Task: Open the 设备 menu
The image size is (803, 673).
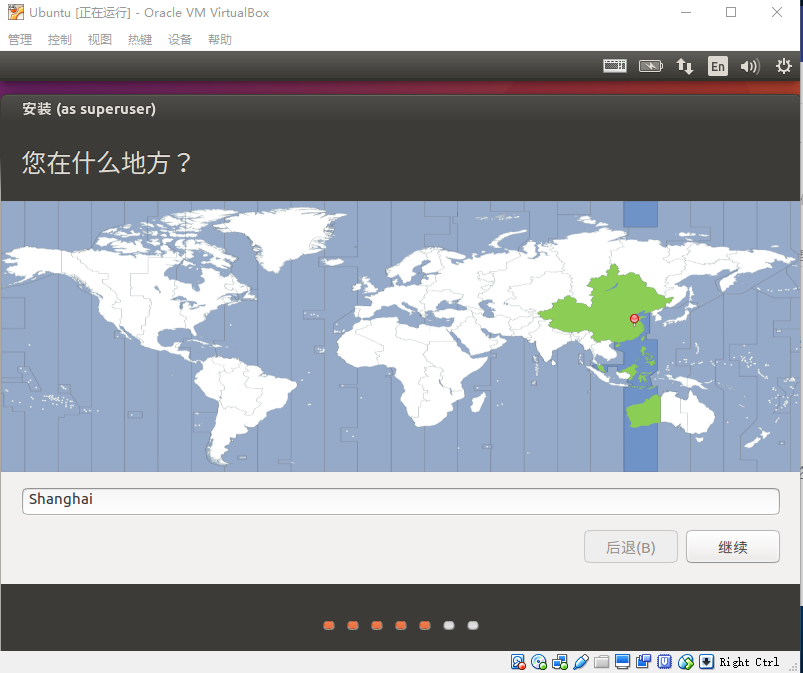Action: (180, 39)
